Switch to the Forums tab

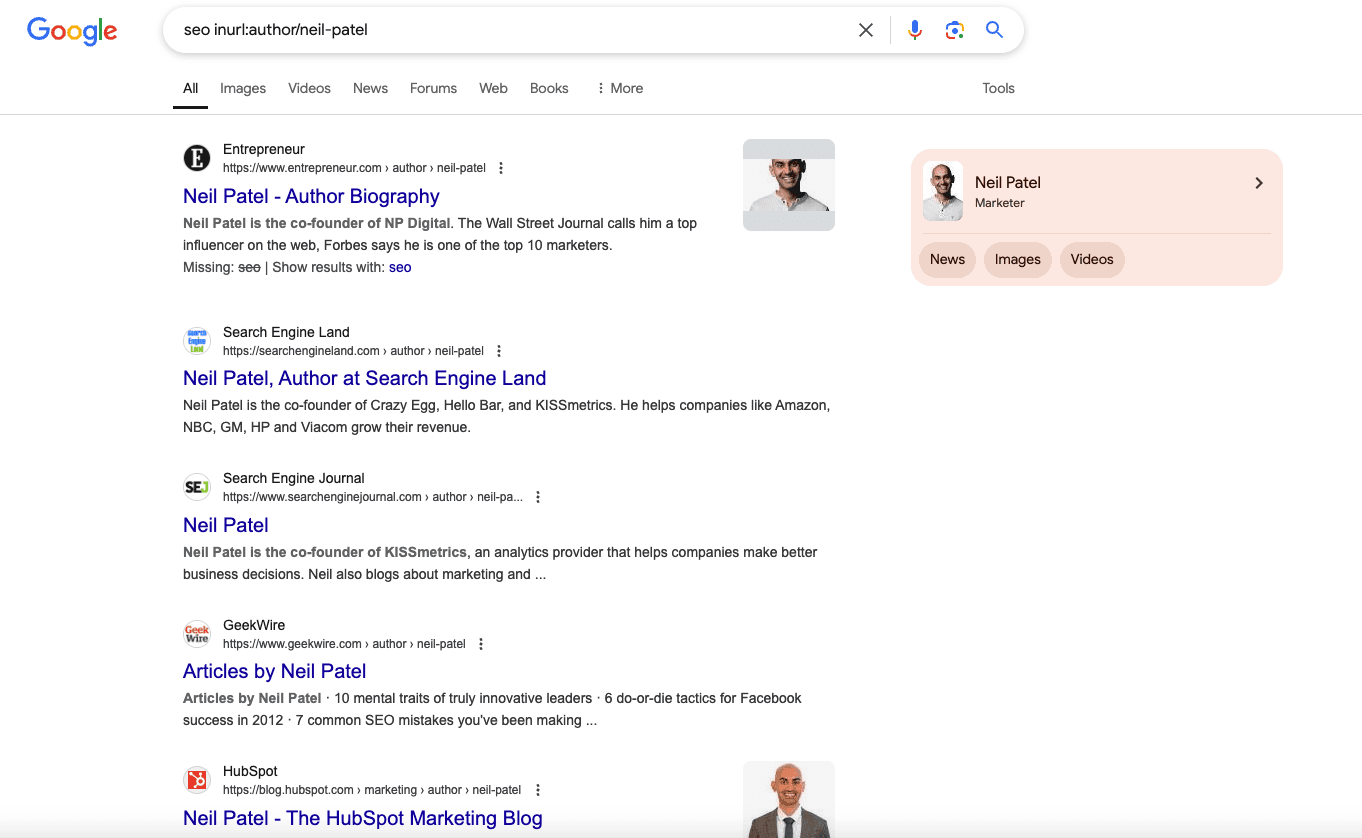tap(433, 88)
